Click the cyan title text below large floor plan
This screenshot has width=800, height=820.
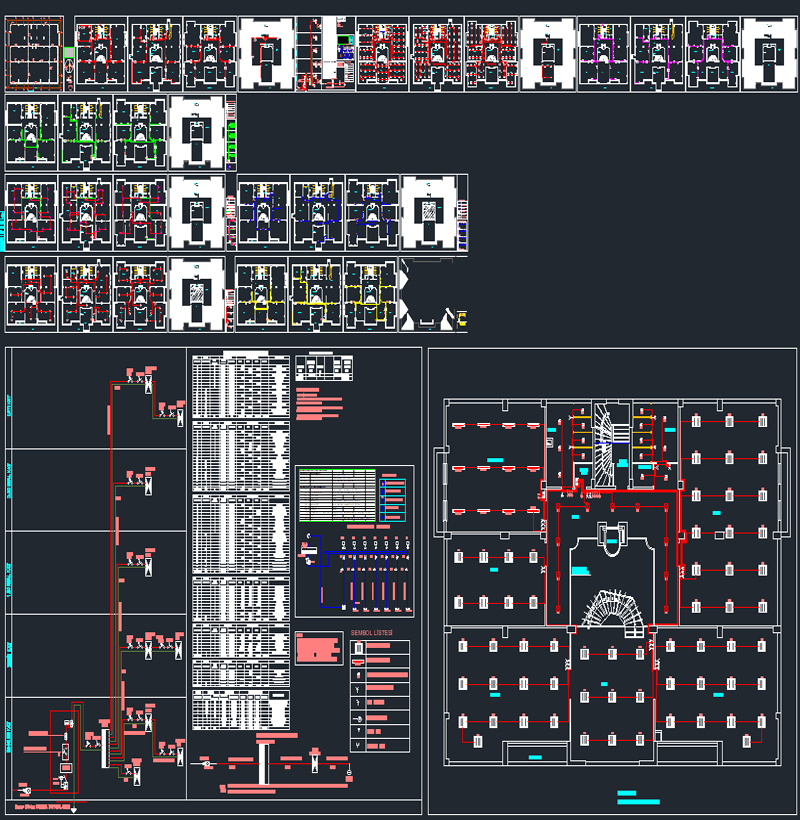[639, 797]
